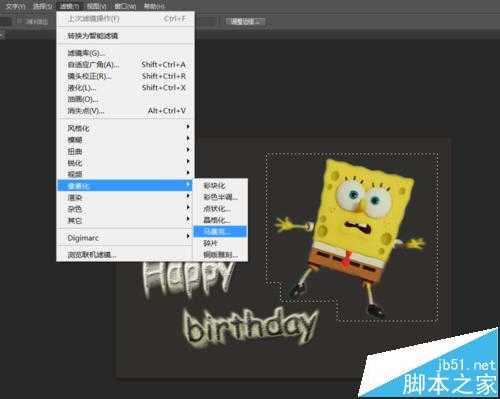Open the 点状化... pointillize filter
The height and width of the screenshot is (399, 500).
(220, 209)
